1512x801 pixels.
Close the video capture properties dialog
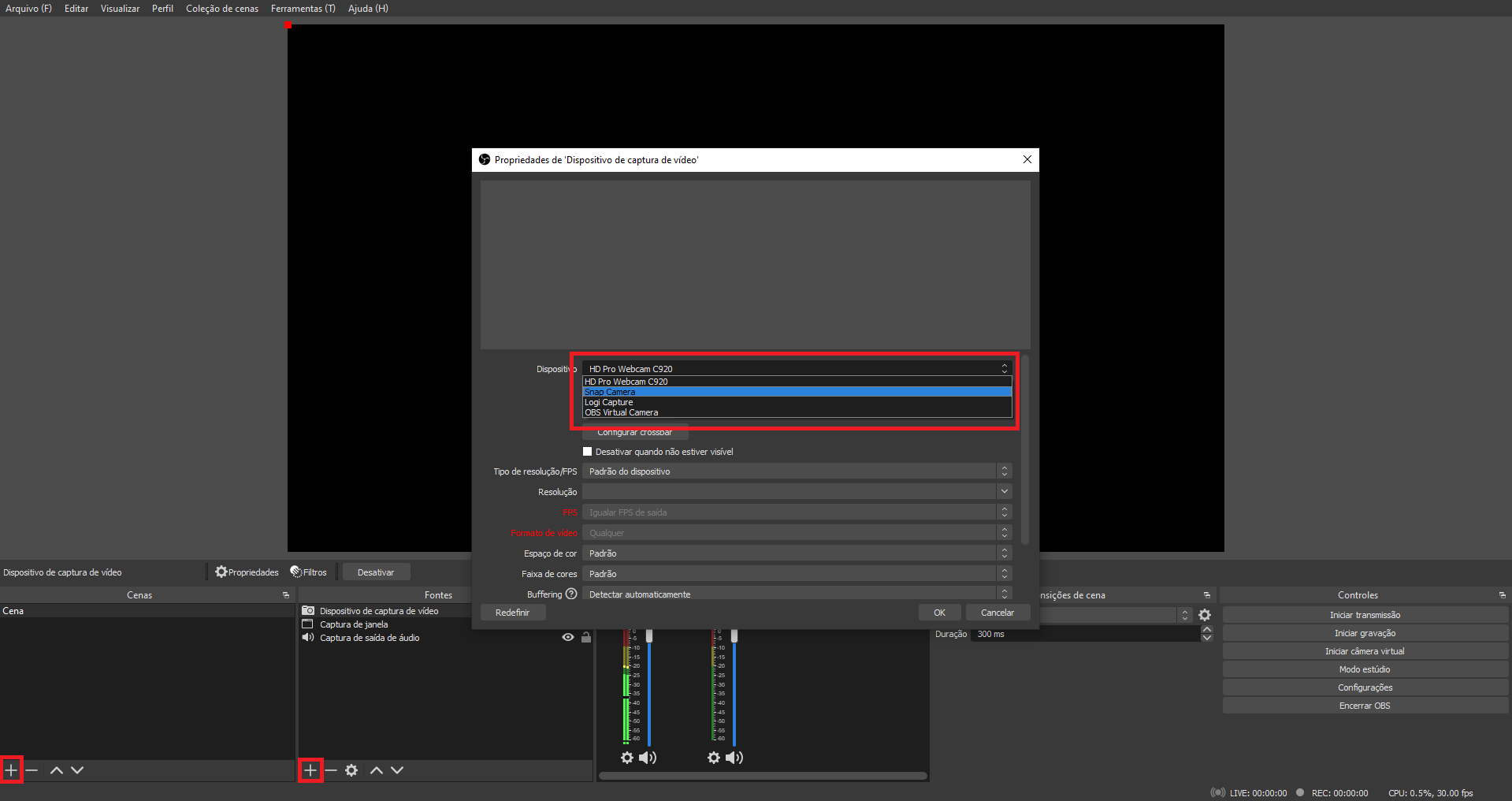[x=1027, y=159]
